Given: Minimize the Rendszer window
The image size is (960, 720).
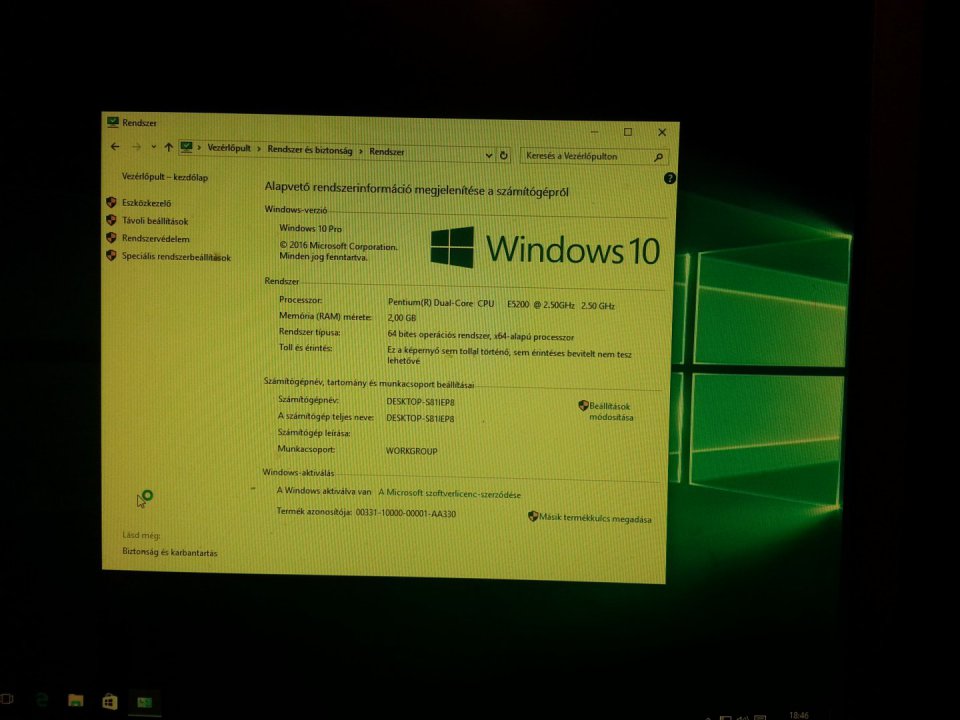Looking at the screenshot, I should click(x=595, y=131).
